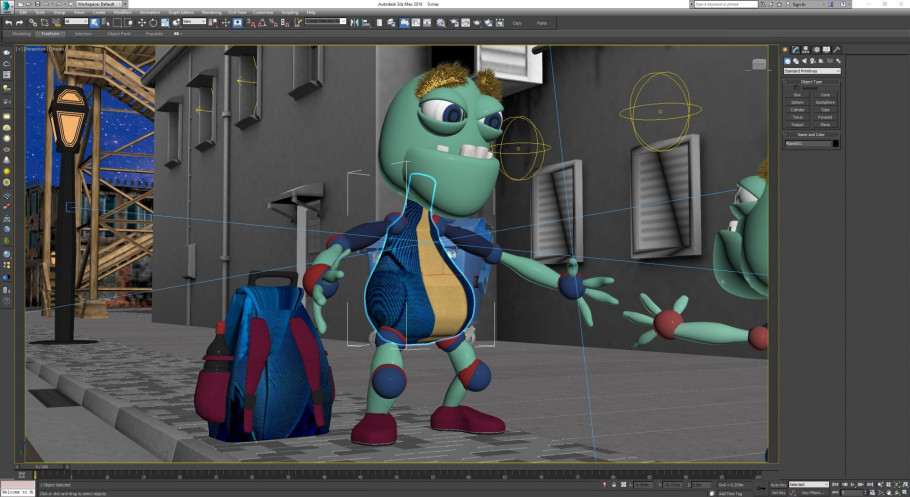This screenshot has width=910, height=497.
Task: Open the Modifiers menu
Action: tap(122, 12)
